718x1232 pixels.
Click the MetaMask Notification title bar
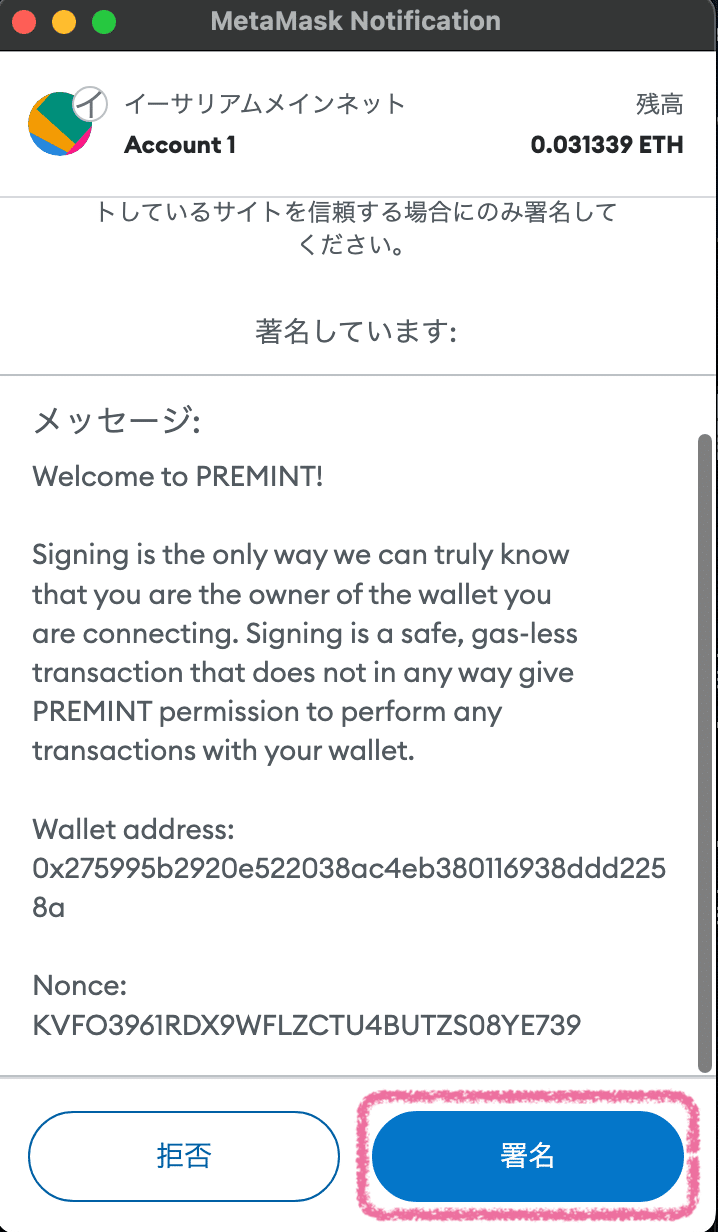[x=359, y=20]
